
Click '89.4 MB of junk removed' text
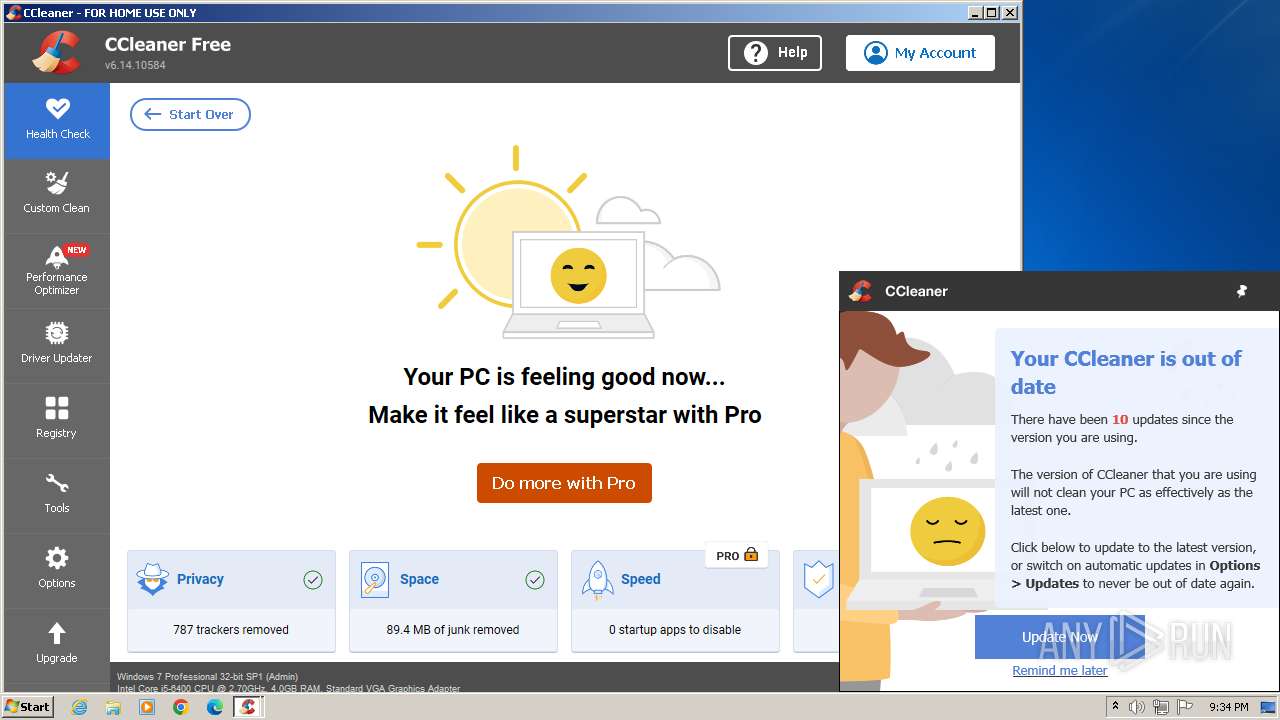click(453, 630)
